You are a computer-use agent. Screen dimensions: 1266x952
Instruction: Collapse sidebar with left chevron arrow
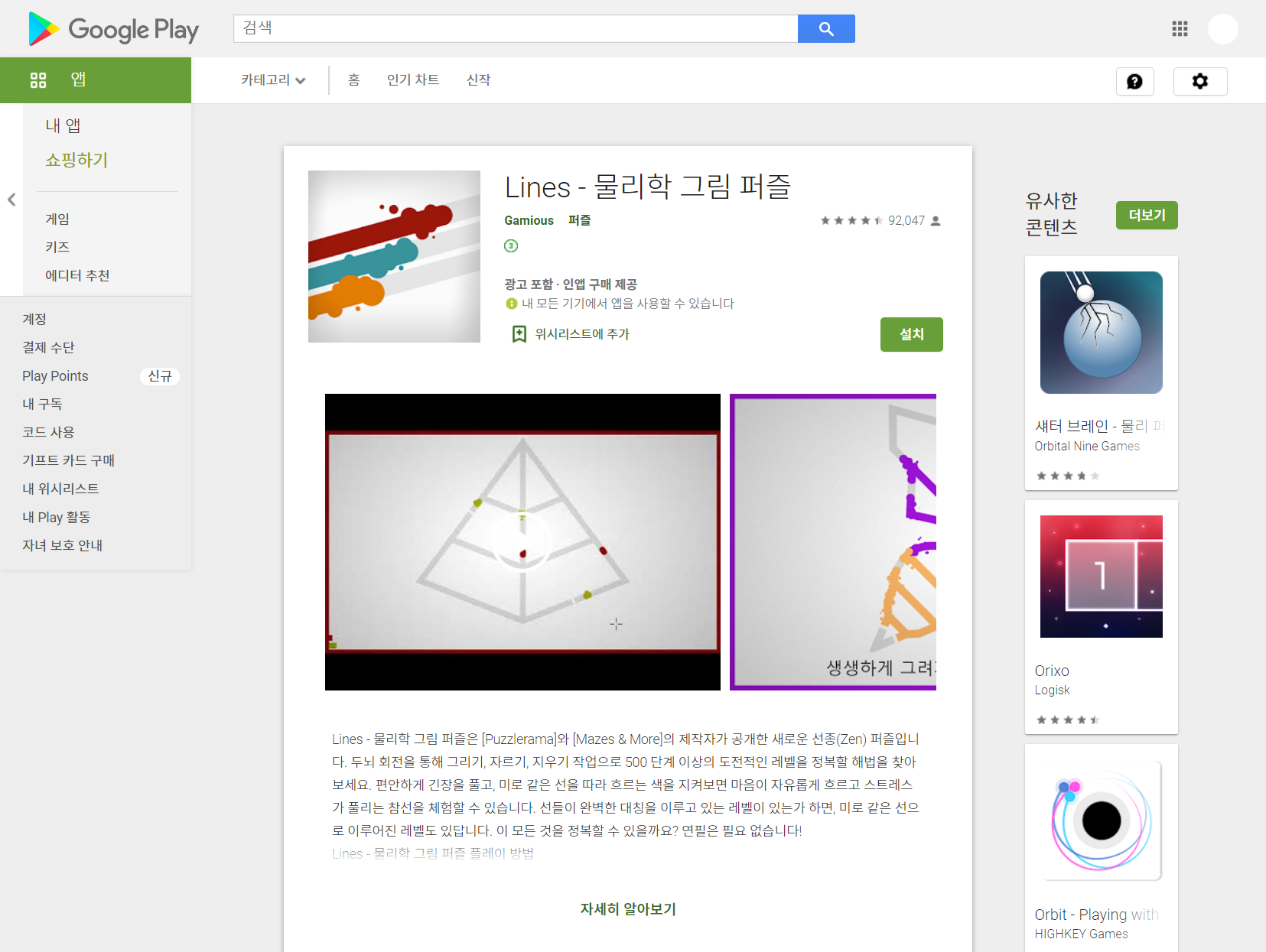click(x=11, y=200)
